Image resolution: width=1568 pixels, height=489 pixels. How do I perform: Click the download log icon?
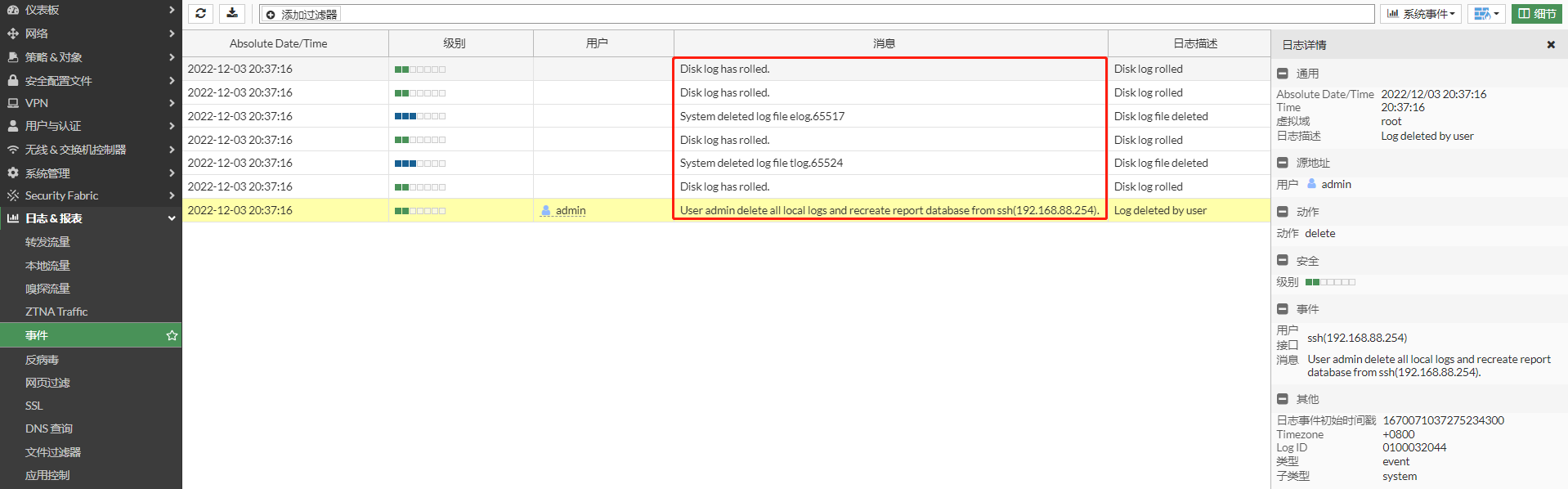click(232, 13)
